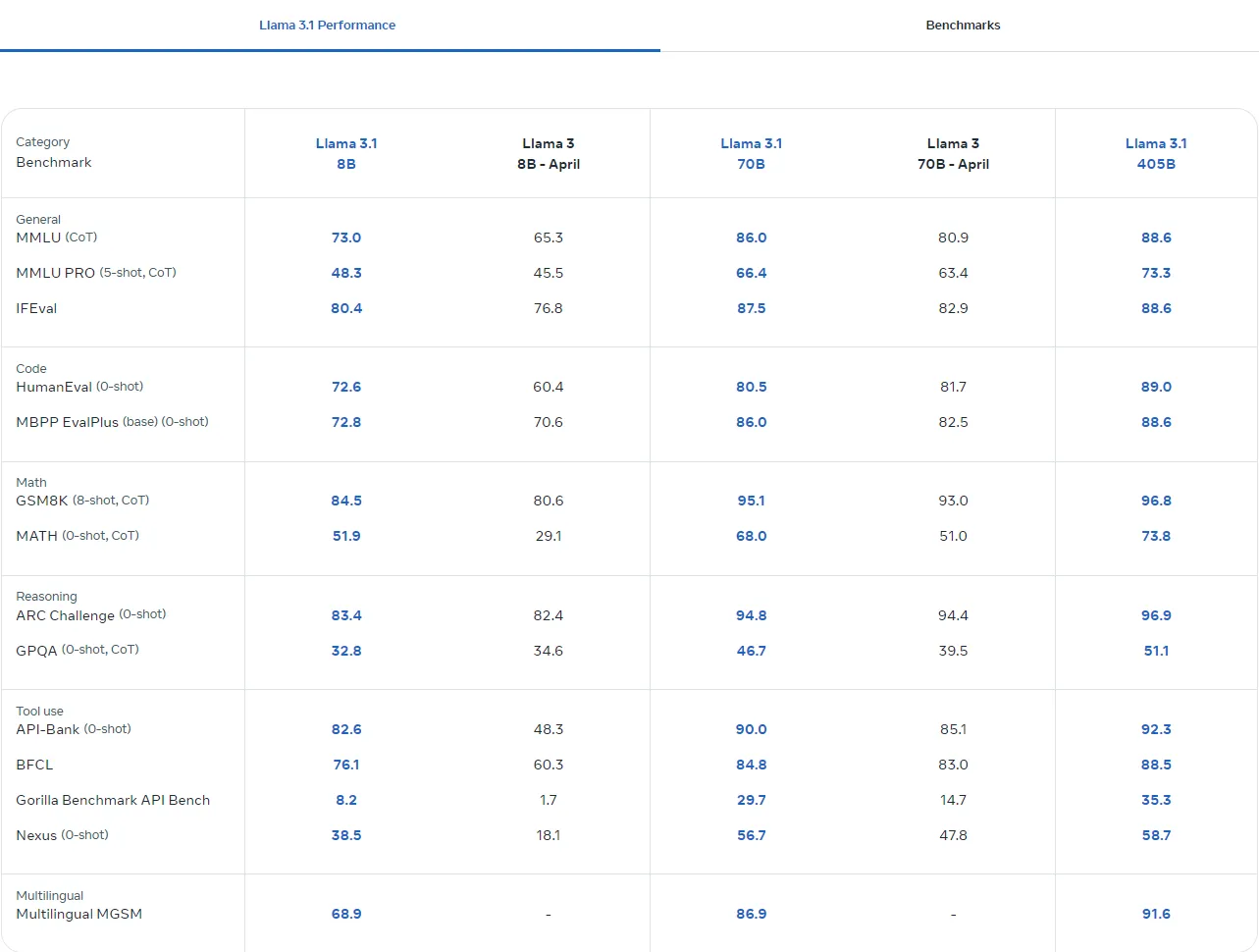1259x952 pixels.
Task: Click the 91.6 Multilingual MGSM score
Action: click(x=1156, y=914)
